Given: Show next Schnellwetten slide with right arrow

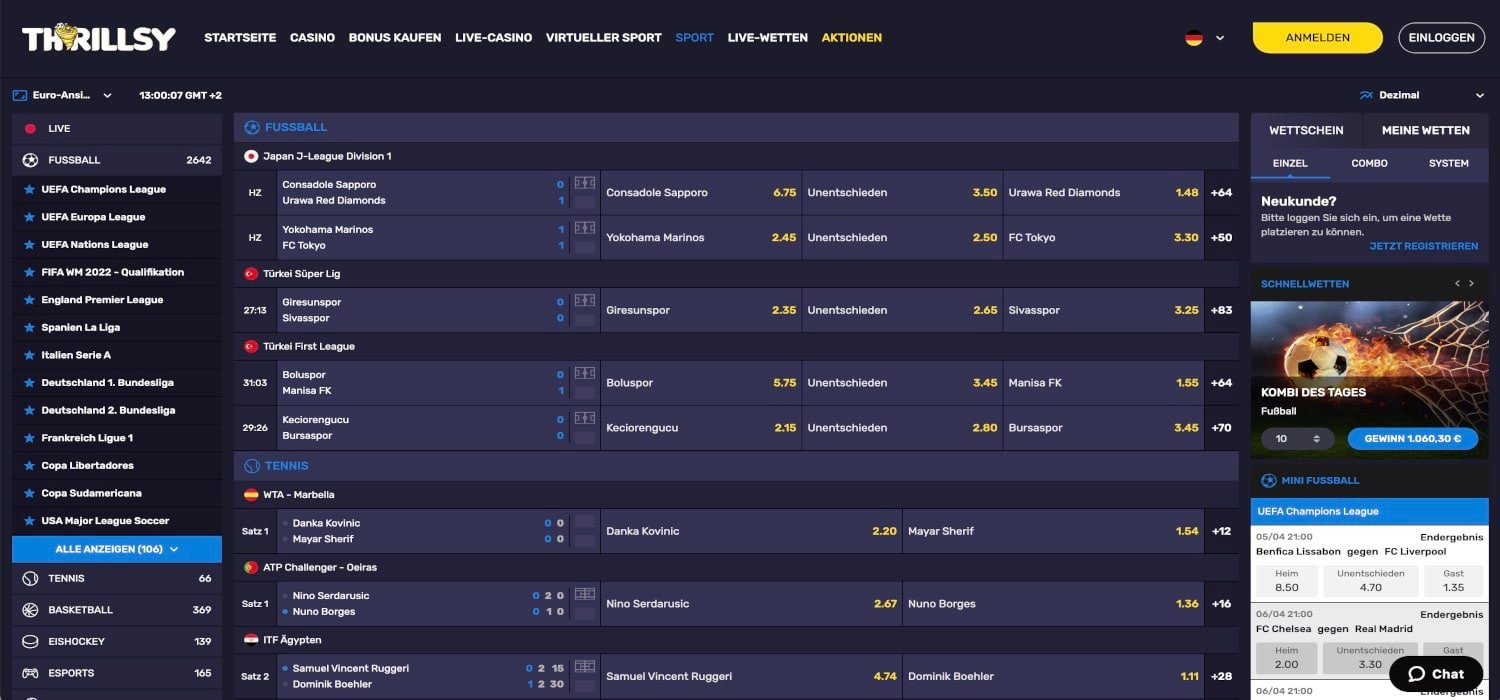Looking at the screenshot, I should (x=1471, y=284).
